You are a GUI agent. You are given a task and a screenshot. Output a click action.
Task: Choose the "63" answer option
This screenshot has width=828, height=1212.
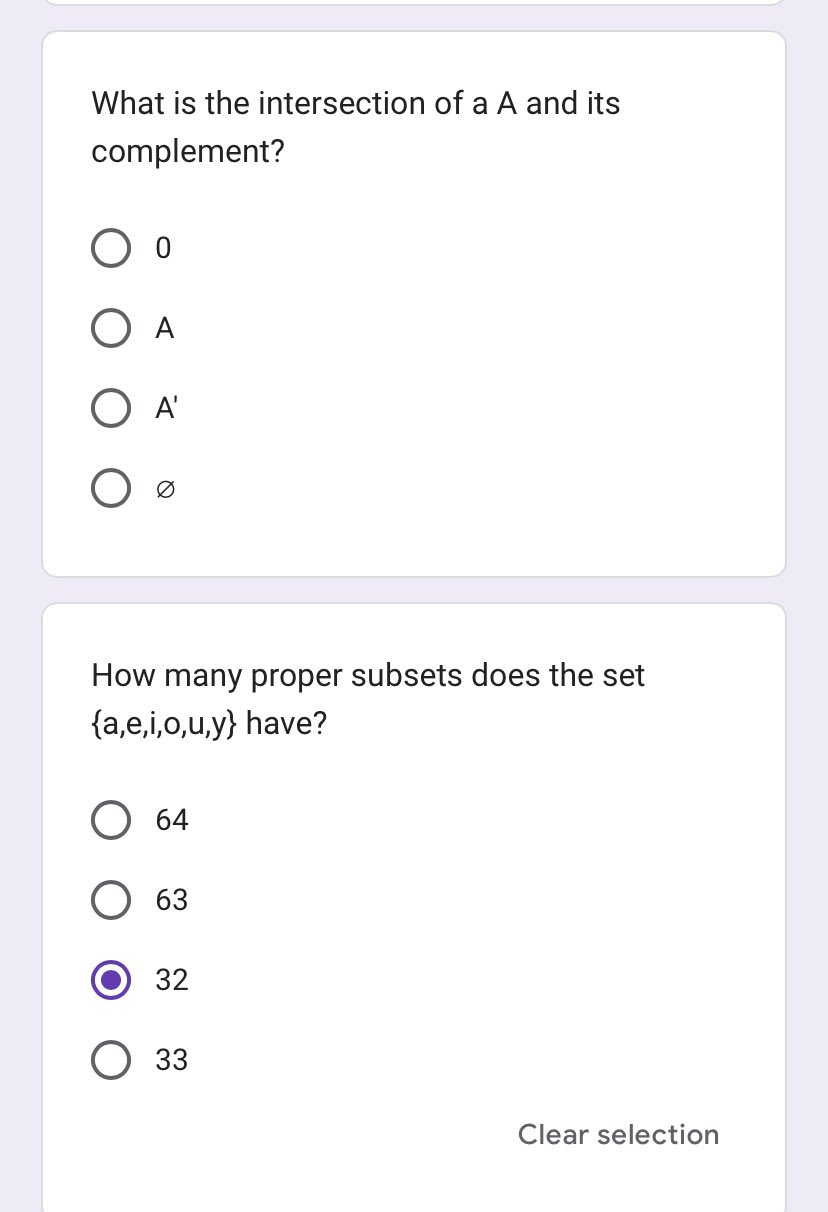tap(111, 900)
